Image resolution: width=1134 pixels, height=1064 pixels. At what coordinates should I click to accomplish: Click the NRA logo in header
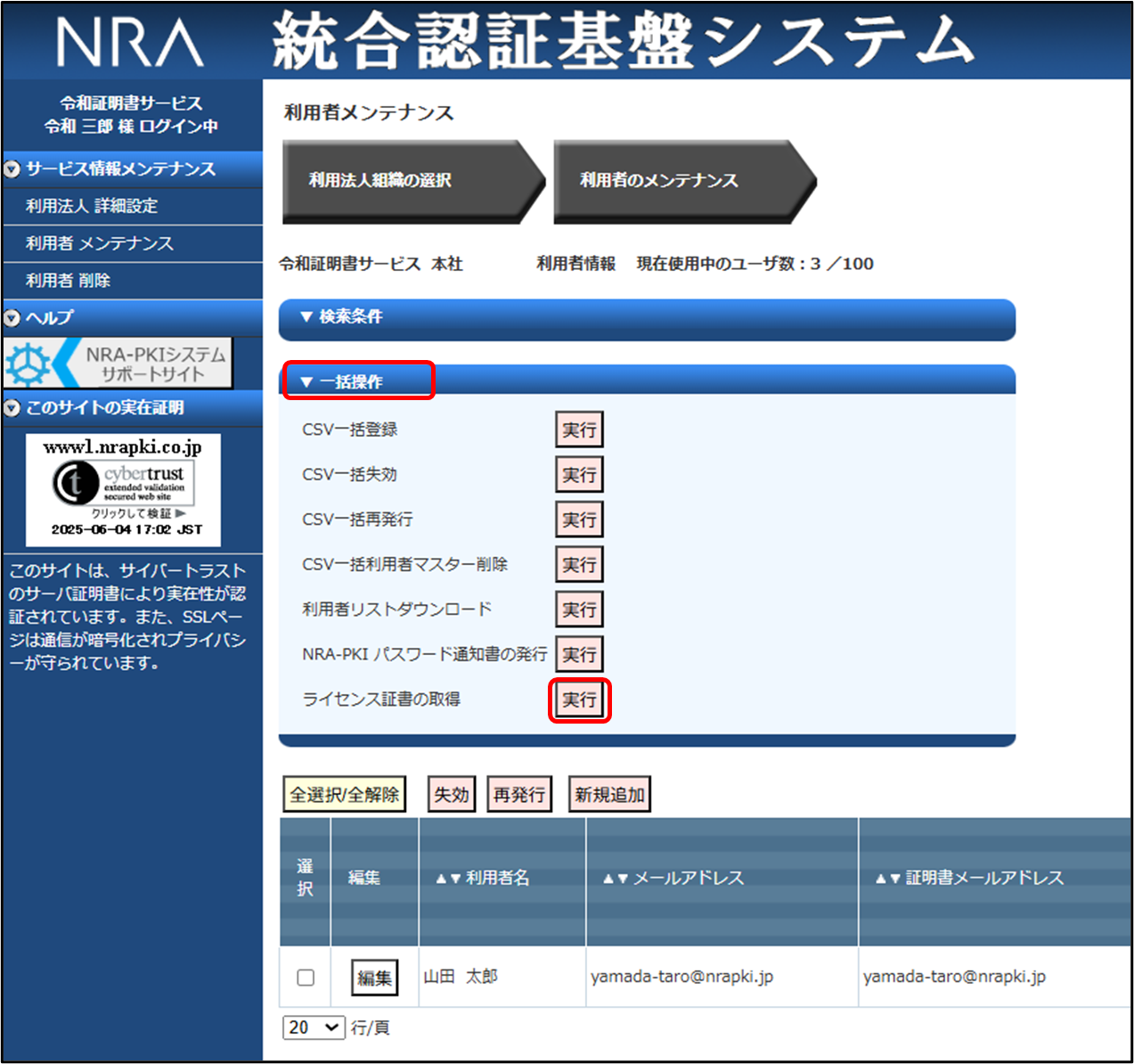pyautogui.click(x=130, y=43)
